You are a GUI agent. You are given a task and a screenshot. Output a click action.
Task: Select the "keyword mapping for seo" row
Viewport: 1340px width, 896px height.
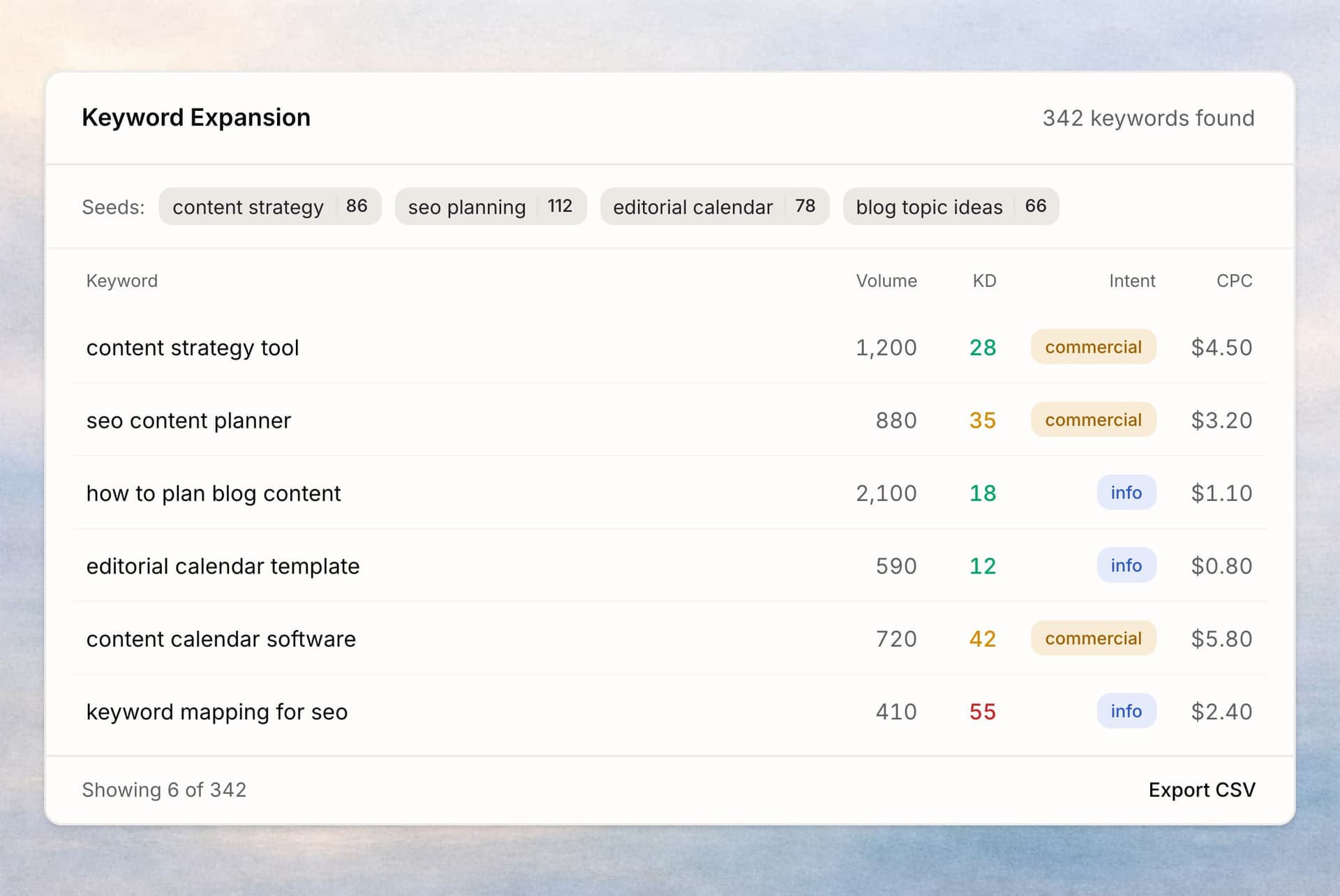coord(217,712)
